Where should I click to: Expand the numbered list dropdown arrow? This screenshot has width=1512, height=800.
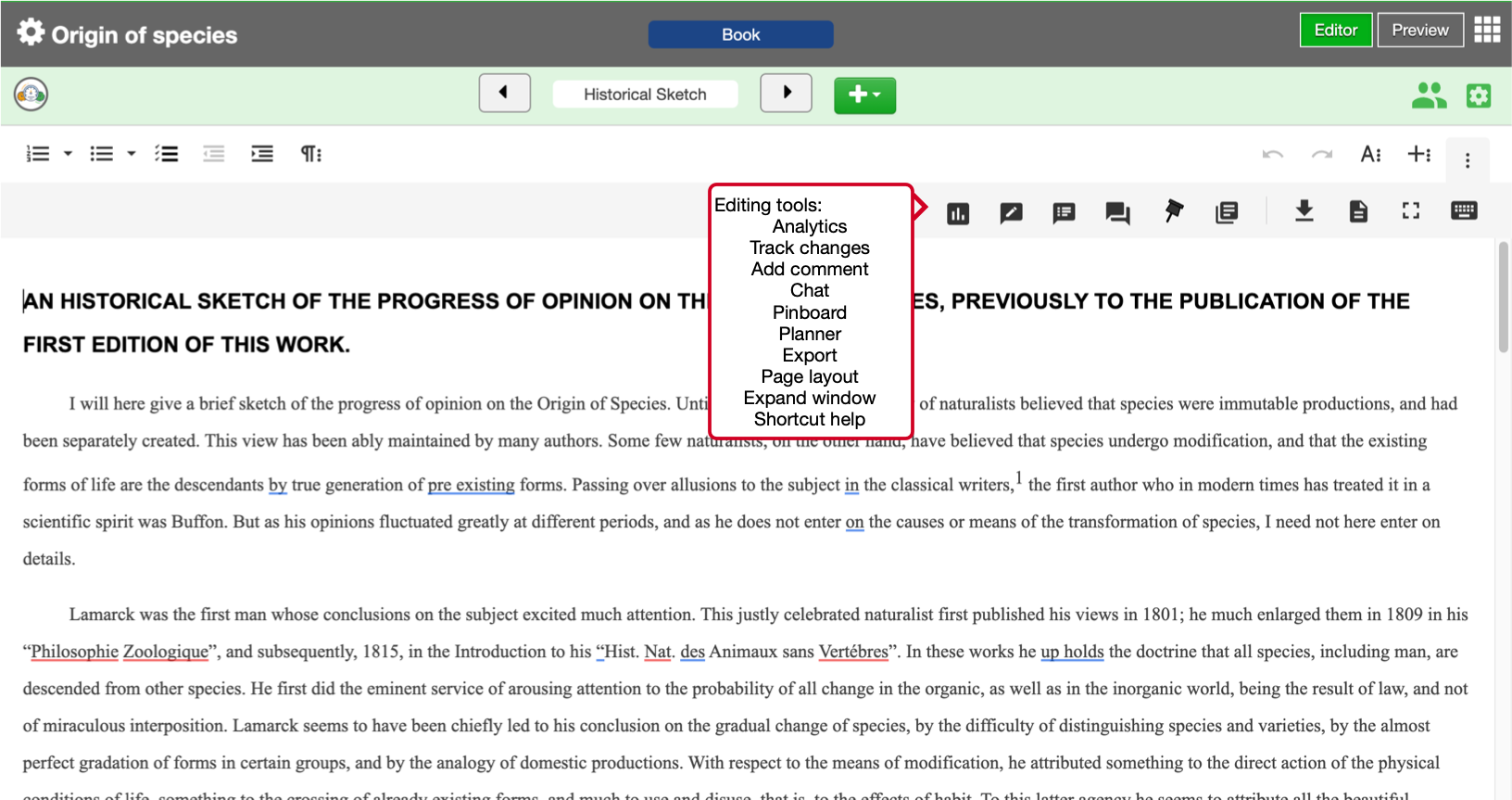pos(68,154)
